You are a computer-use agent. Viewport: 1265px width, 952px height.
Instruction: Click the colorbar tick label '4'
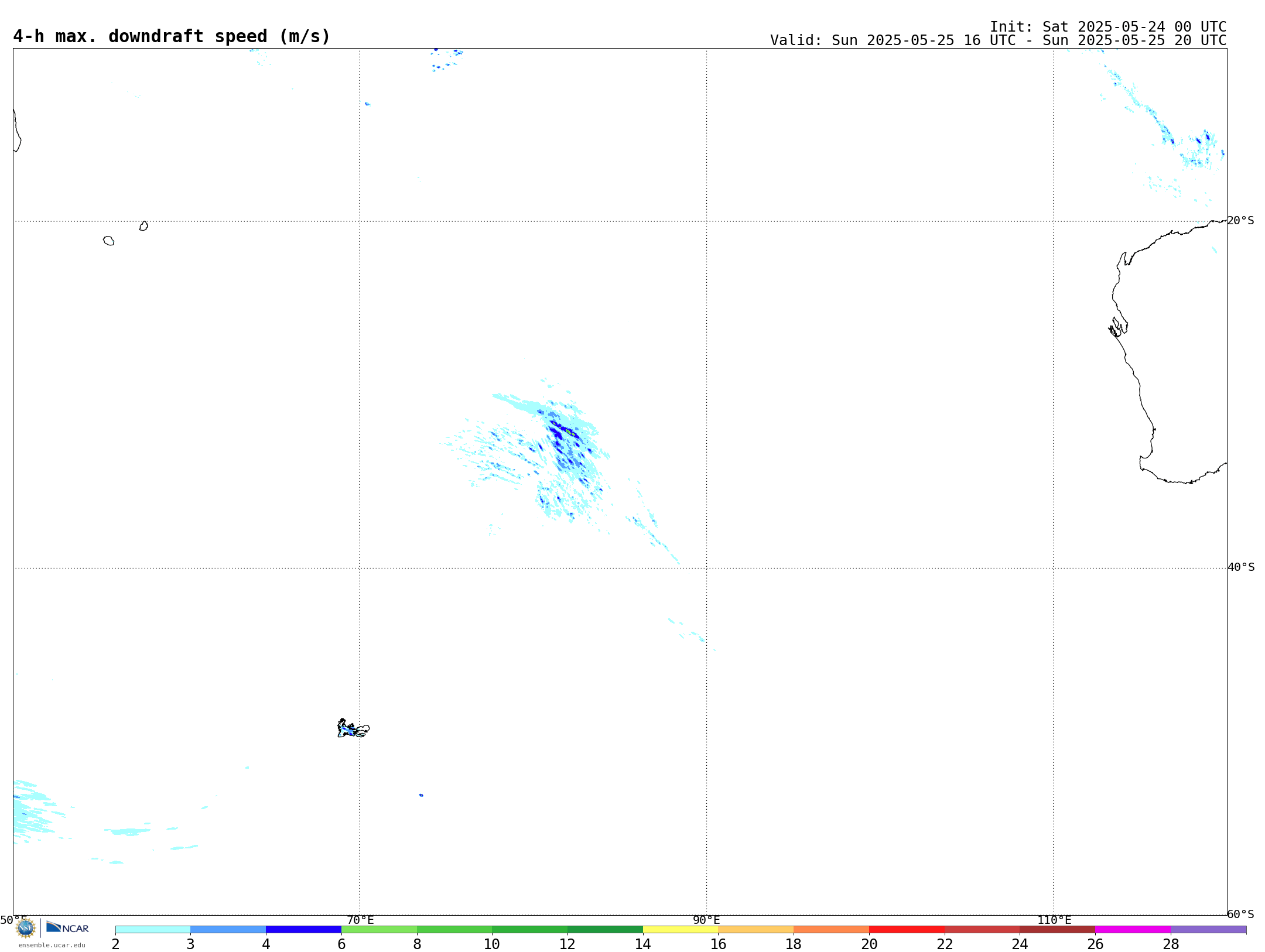266,944
